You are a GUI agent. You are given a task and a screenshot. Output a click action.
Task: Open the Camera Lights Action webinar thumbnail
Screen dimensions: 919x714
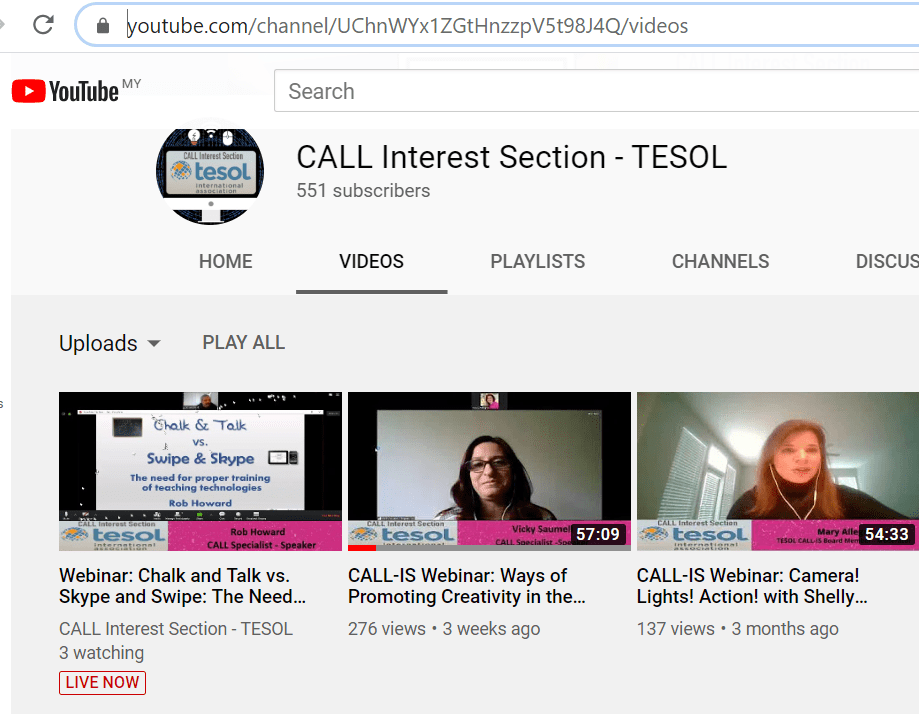(x=778, y=471)
